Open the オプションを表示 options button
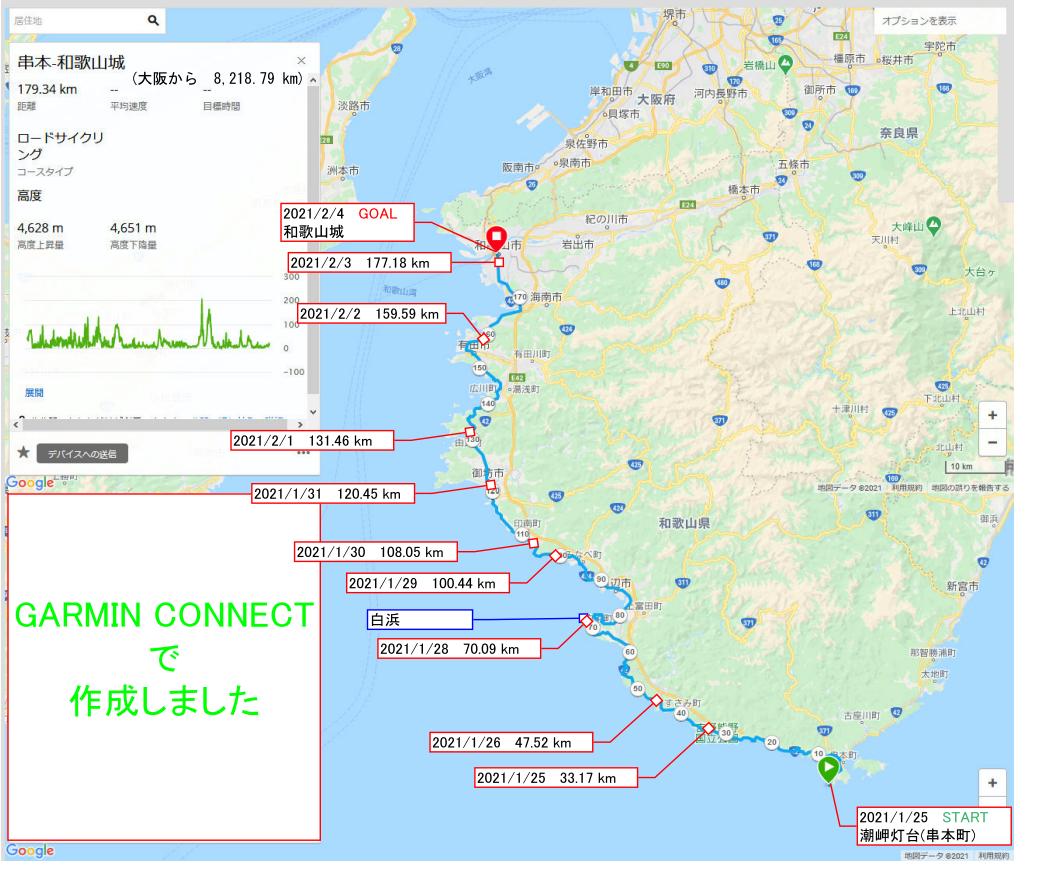This screenshot has width=1039, height=869. (940, 21)
